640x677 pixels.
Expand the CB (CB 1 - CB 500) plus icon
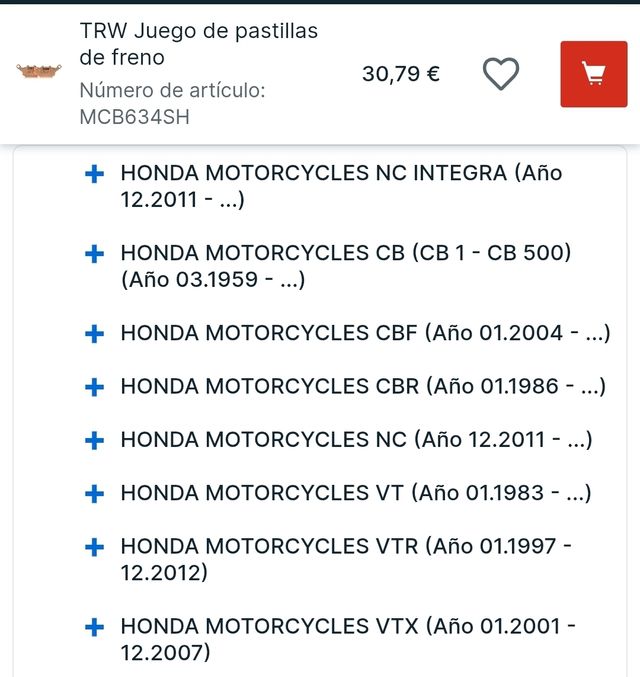coord(95,254)
